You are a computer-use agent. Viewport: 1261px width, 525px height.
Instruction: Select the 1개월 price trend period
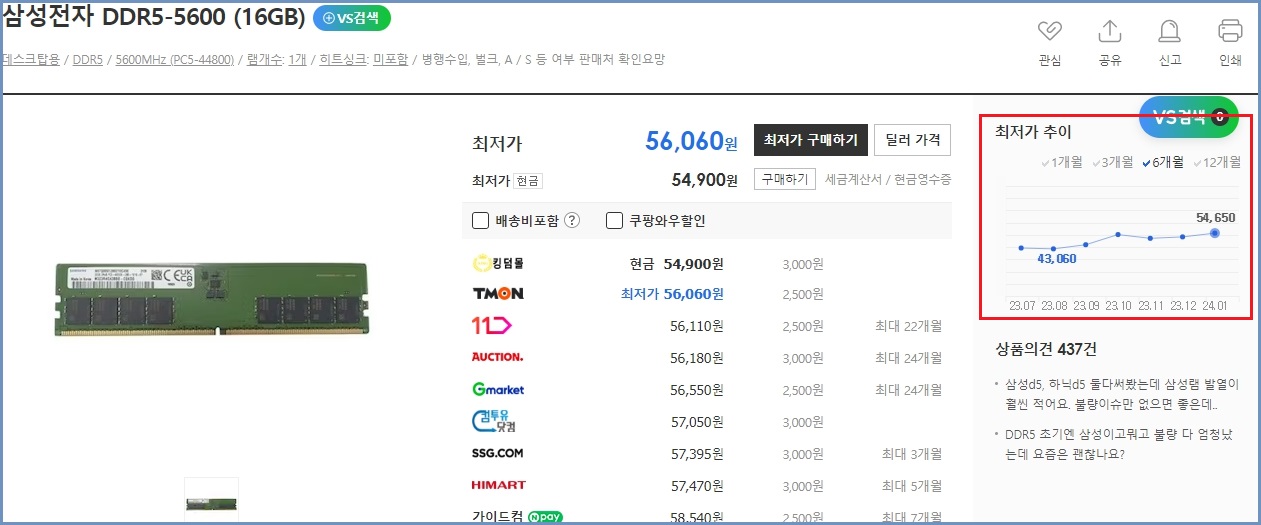tap(1061, 162)
